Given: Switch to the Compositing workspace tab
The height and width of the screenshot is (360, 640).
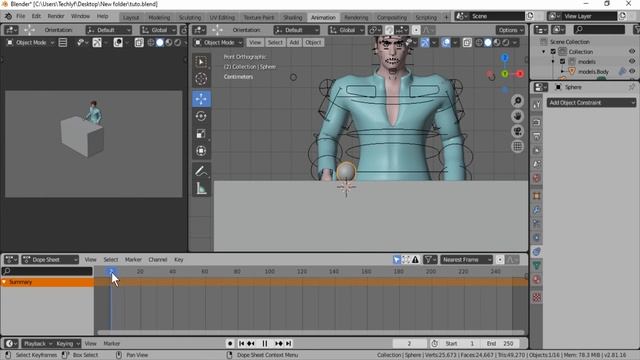Looking at the screenshot, I should click(x=392, y=18).
